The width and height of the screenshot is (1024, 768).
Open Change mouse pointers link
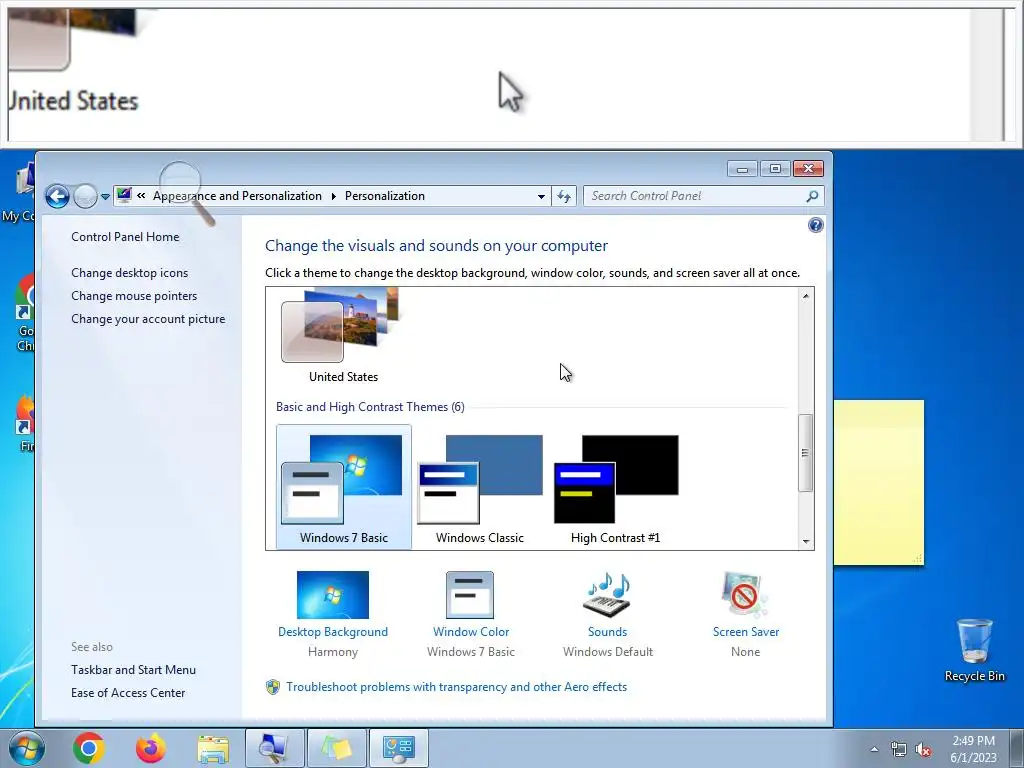134,296
